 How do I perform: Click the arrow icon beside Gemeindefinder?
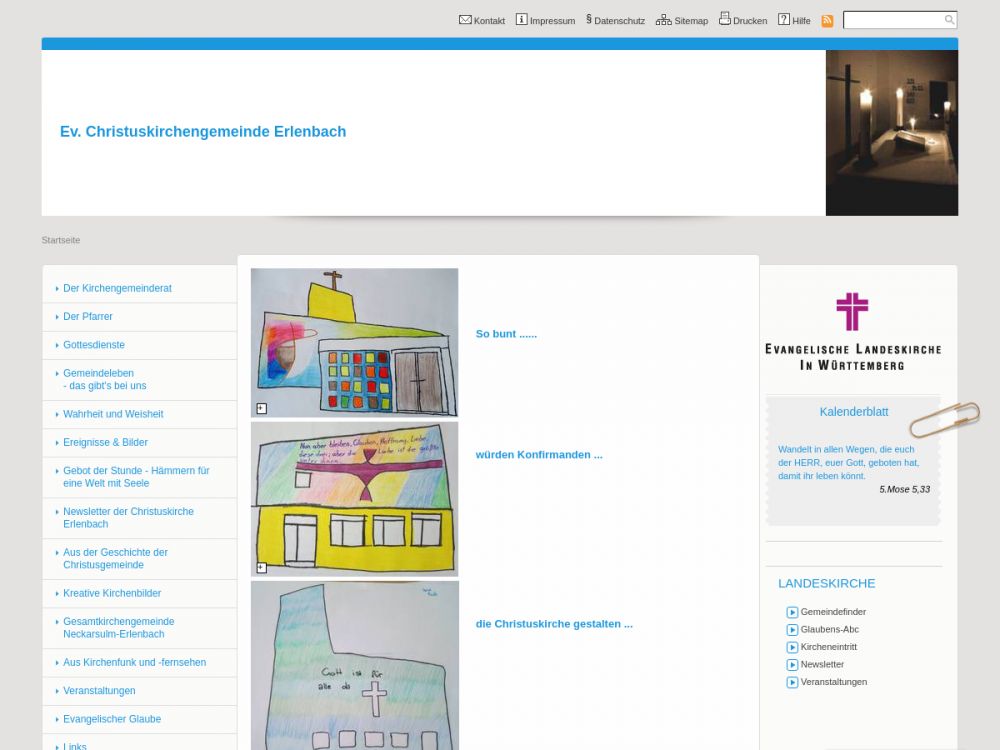[792, 612]
